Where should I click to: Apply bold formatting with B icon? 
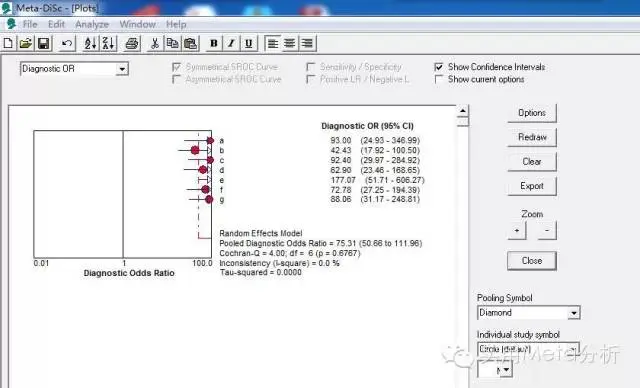click(213, 43)
